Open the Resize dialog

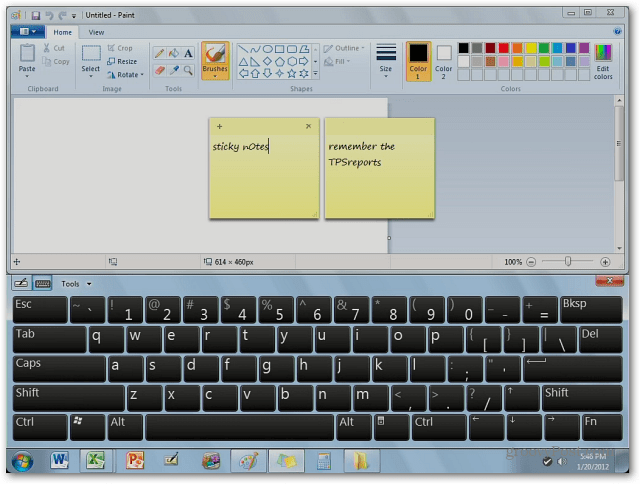pyautogui.click(x=122, y=62)
